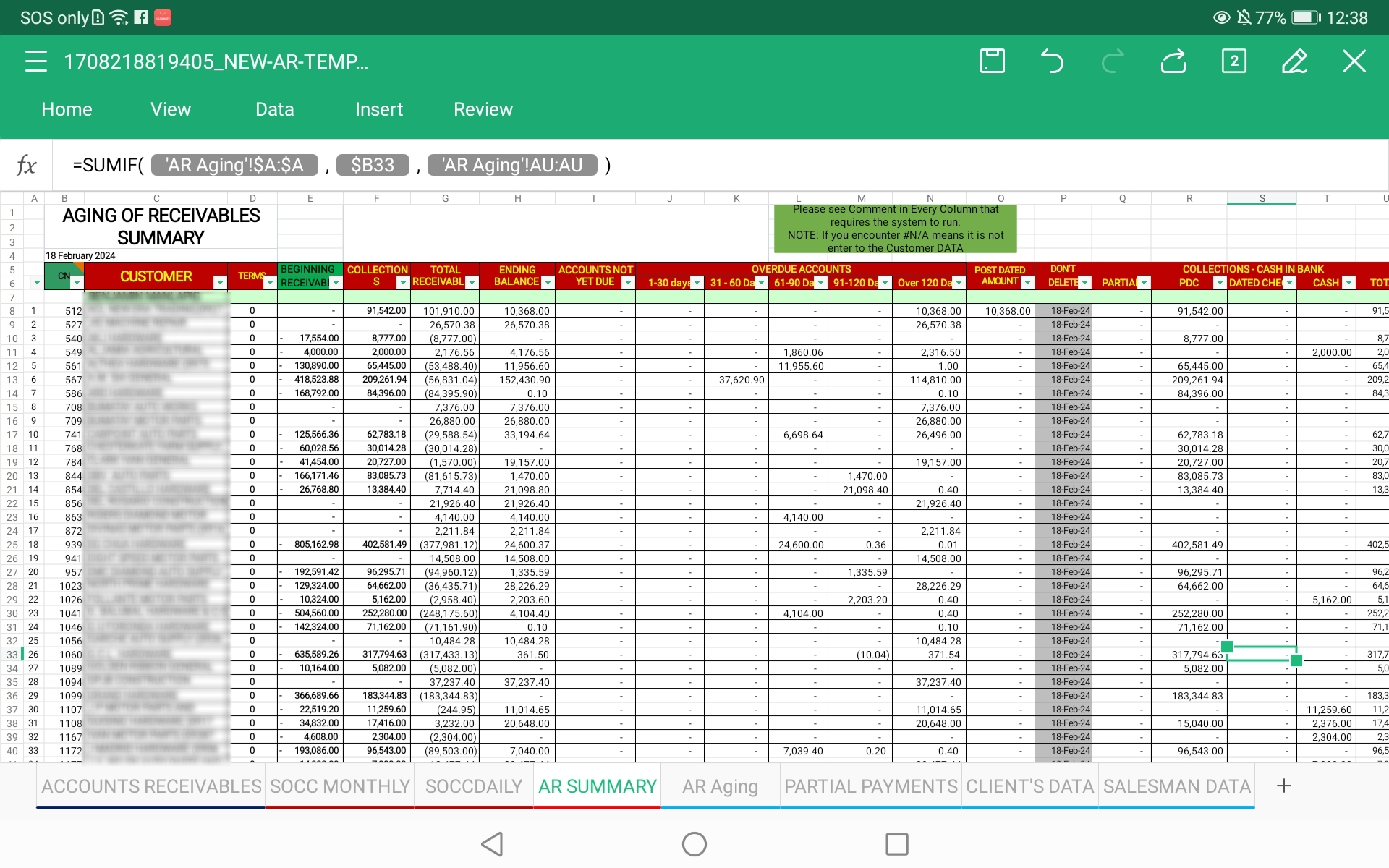Open CUSTOMER column filter dropdown
This screenshot has width=1389, height=868.
(220, 283)
